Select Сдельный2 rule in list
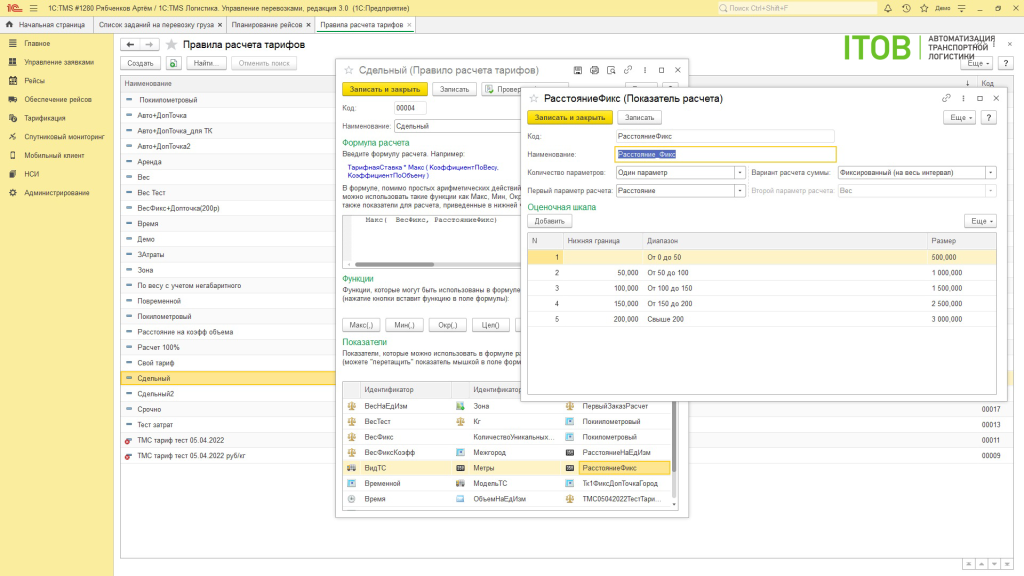The width and height of the screenshot is (1024, 576). click(155, 394)
